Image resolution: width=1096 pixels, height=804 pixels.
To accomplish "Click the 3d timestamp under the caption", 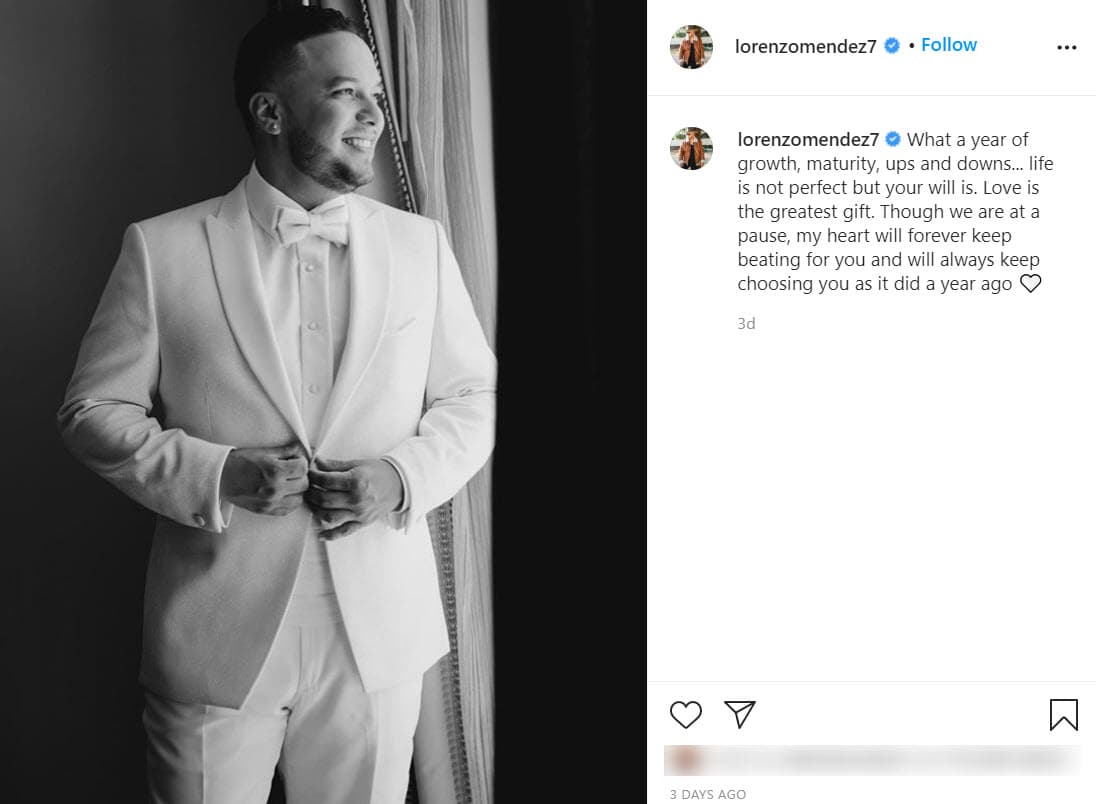I will pos(746,323).
